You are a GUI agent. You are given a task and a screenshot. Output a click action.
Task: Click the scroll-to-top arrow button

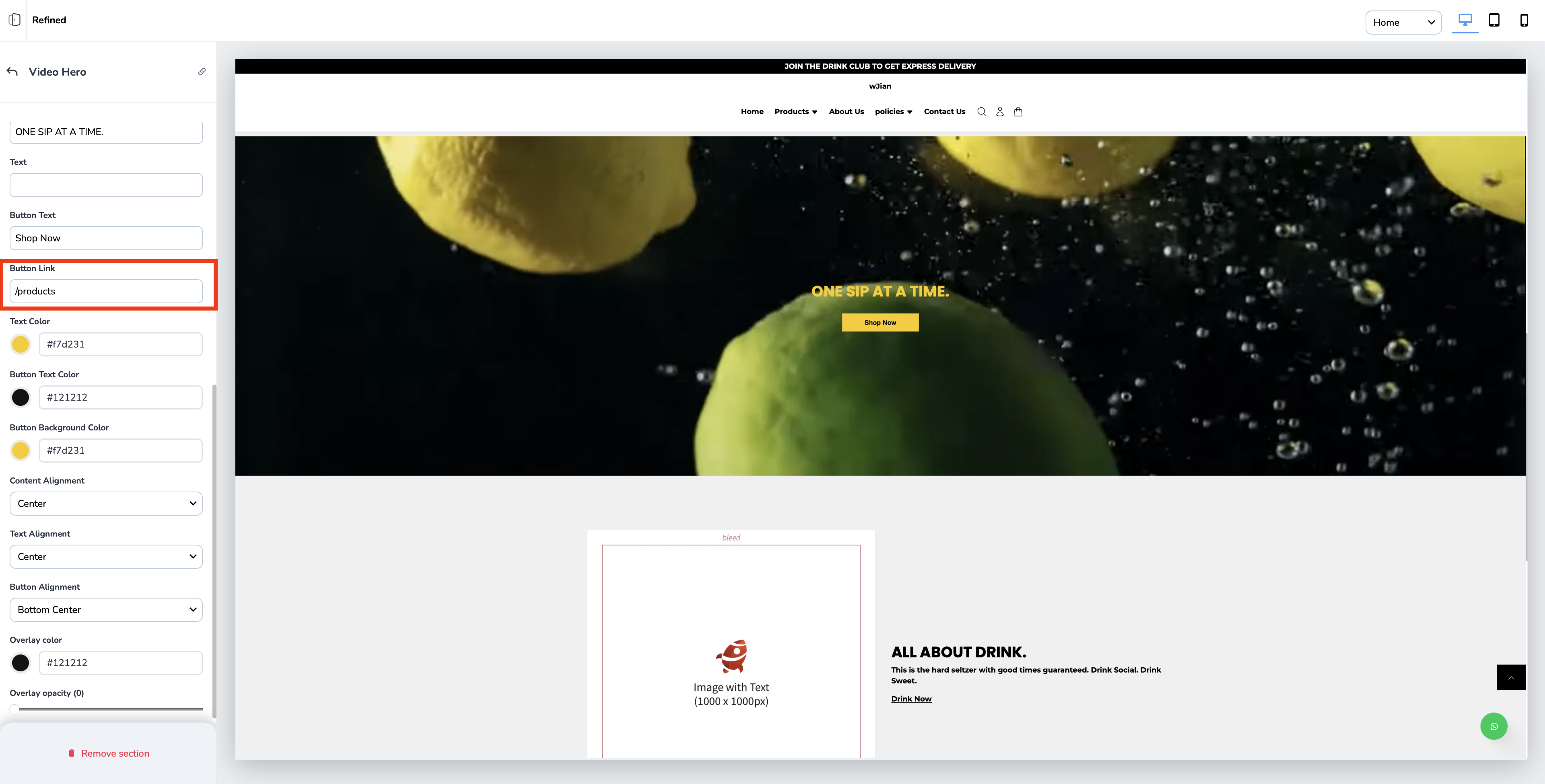point(1511,678)
